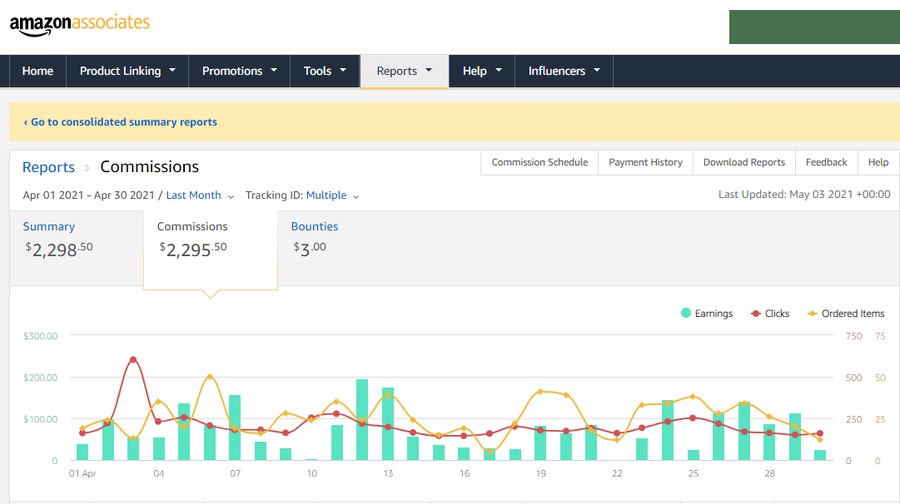Go to consolidated summary reports link
This screenshot has height=504, width=900.
(121, 122)
